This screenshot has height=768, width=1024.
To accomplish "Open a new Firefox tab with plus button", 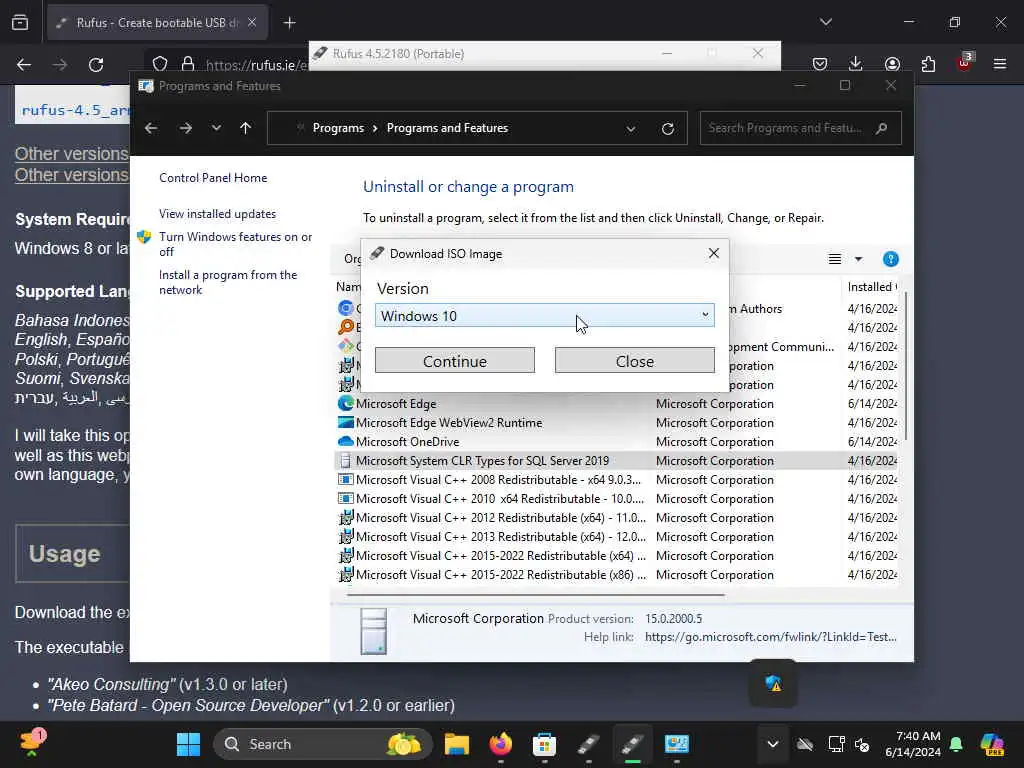I will pyautogui.click(x=289, y=23).
